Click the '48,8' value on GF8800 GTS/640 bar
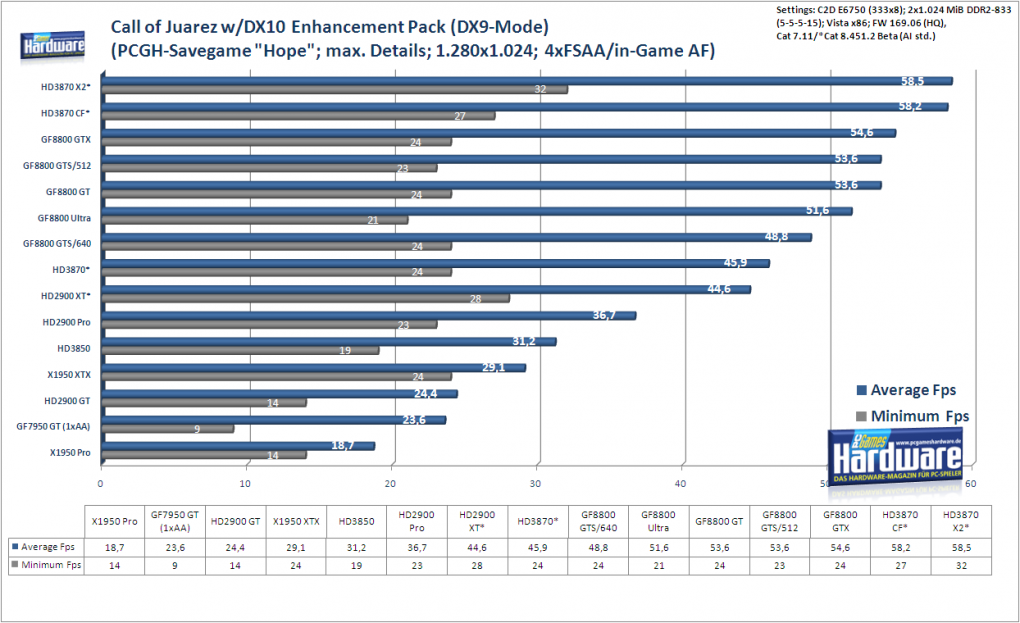The image size is (1020, 623). [777, 237]
